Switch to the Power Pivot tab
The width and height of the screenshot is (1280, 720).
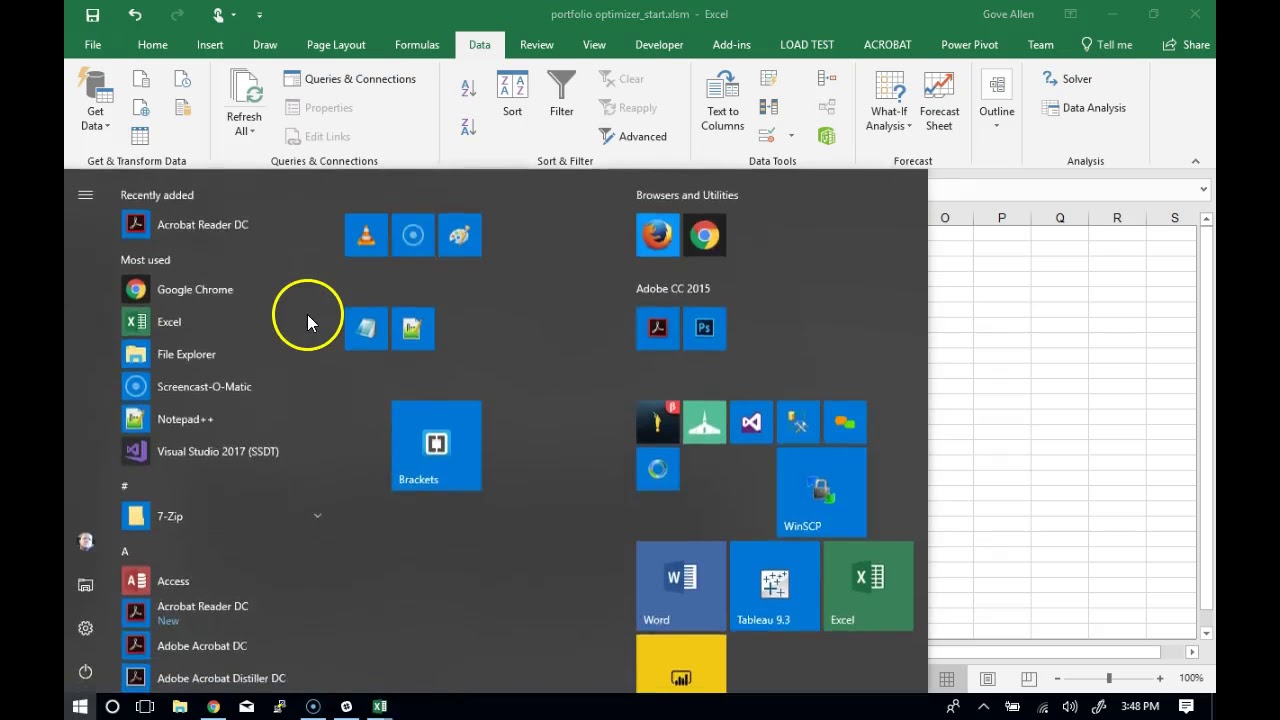(969, 45)
